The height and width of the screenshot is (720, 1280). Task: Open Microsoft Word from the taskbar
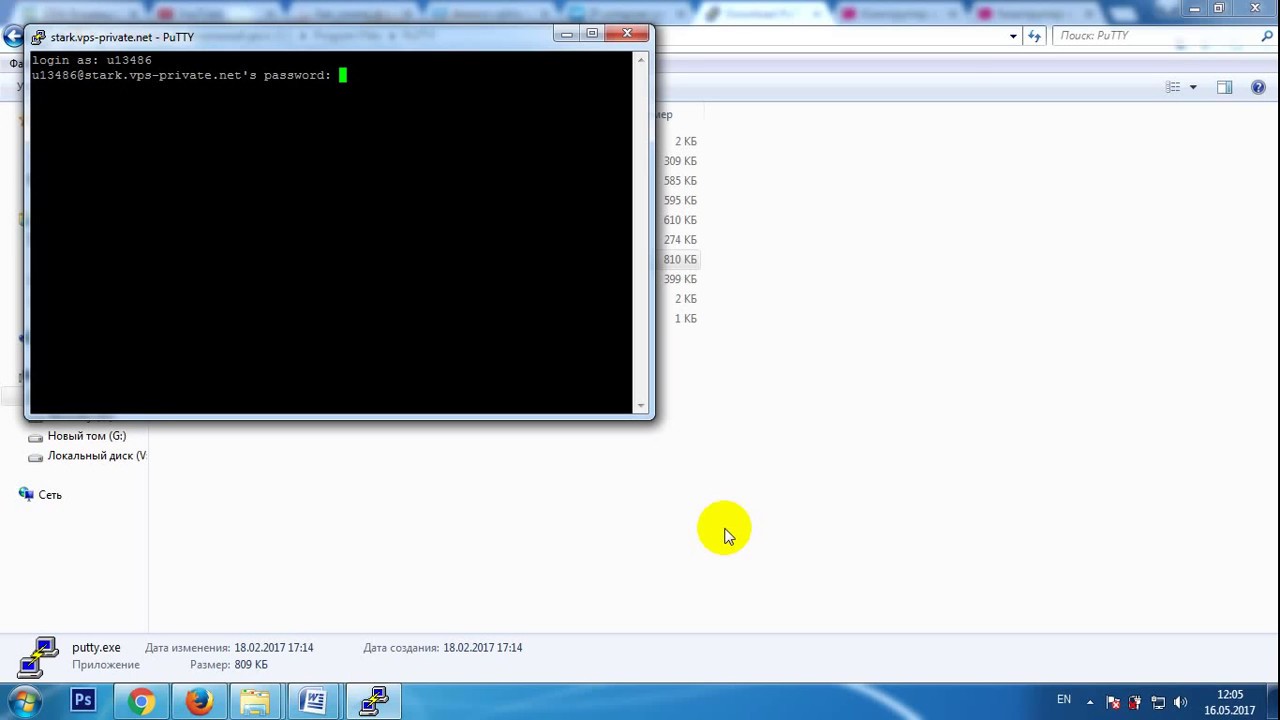coord(314,701)
